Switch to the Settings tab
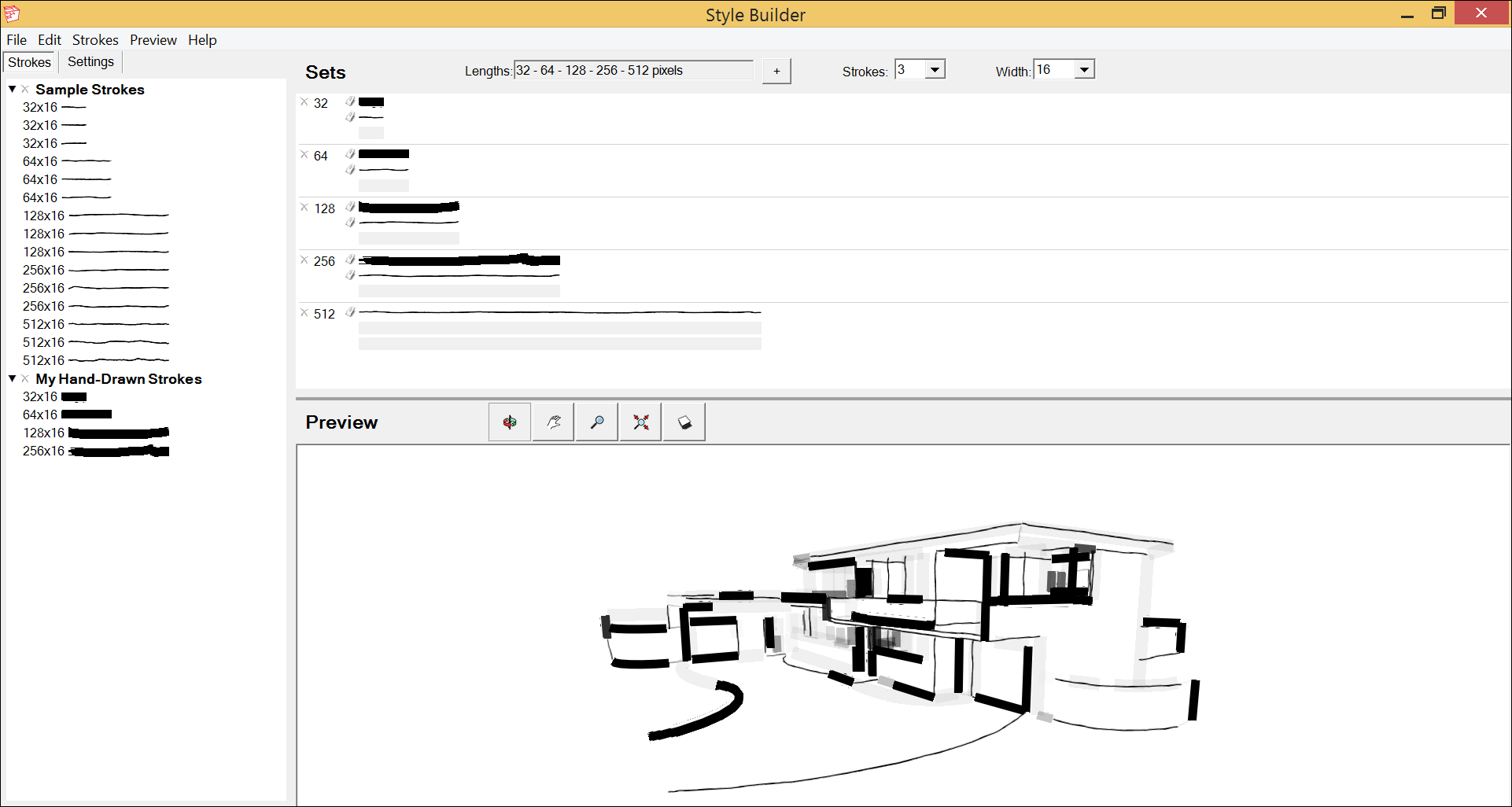This screenshot has height=807, width=1512. (90, 61)
